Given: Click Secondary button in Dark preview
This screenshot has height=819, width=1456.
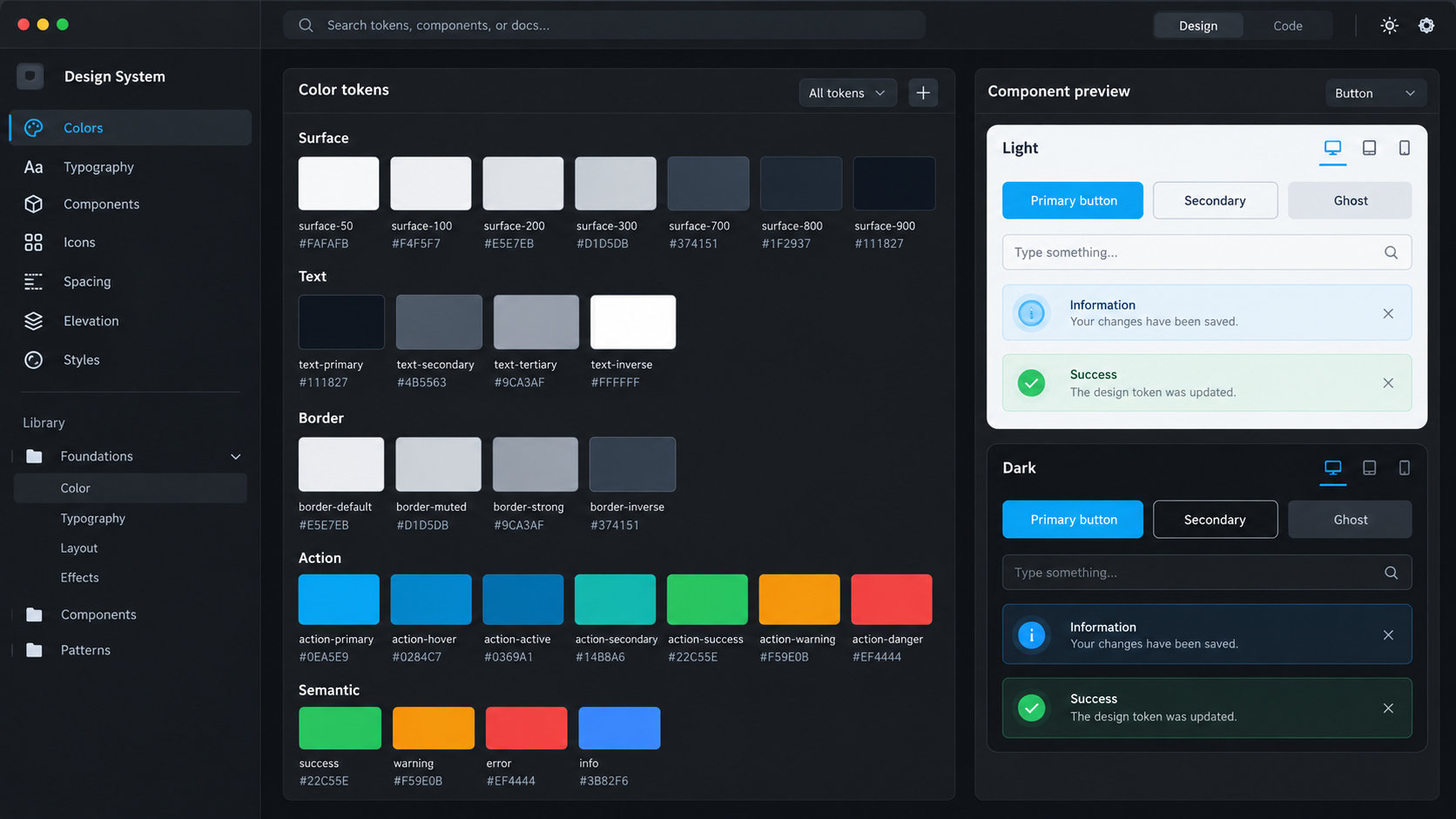Looking at the screenshot, I should [x=1215, y=520].
